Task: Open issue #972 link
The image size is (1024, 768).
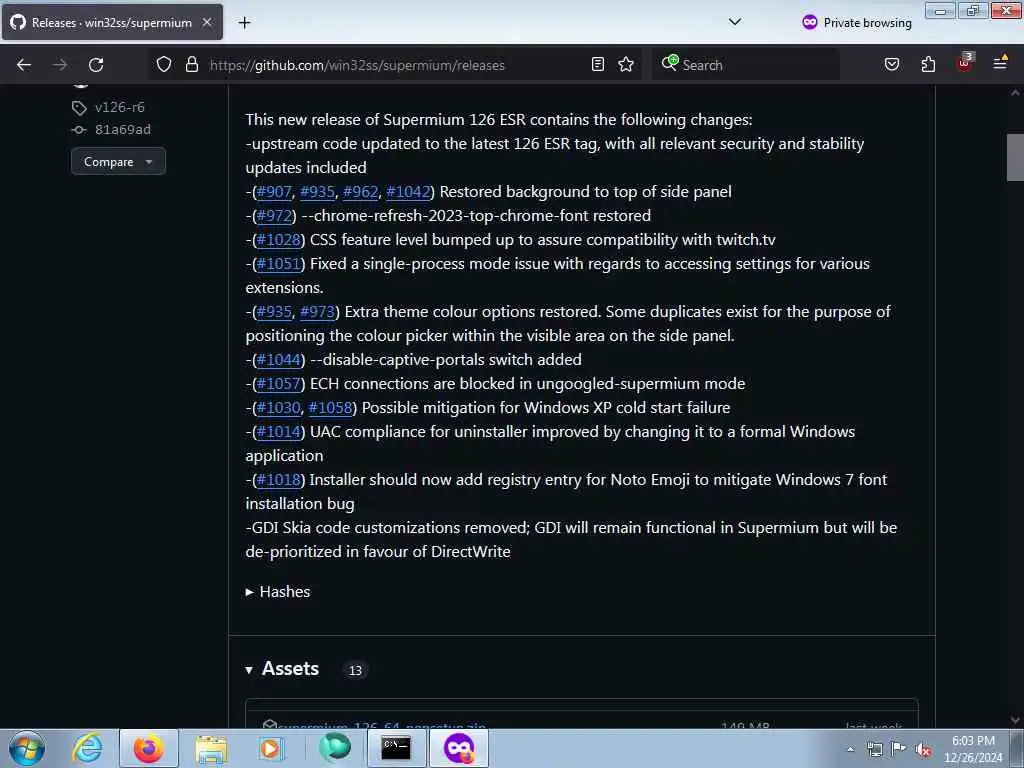Action: pos(274,216)
